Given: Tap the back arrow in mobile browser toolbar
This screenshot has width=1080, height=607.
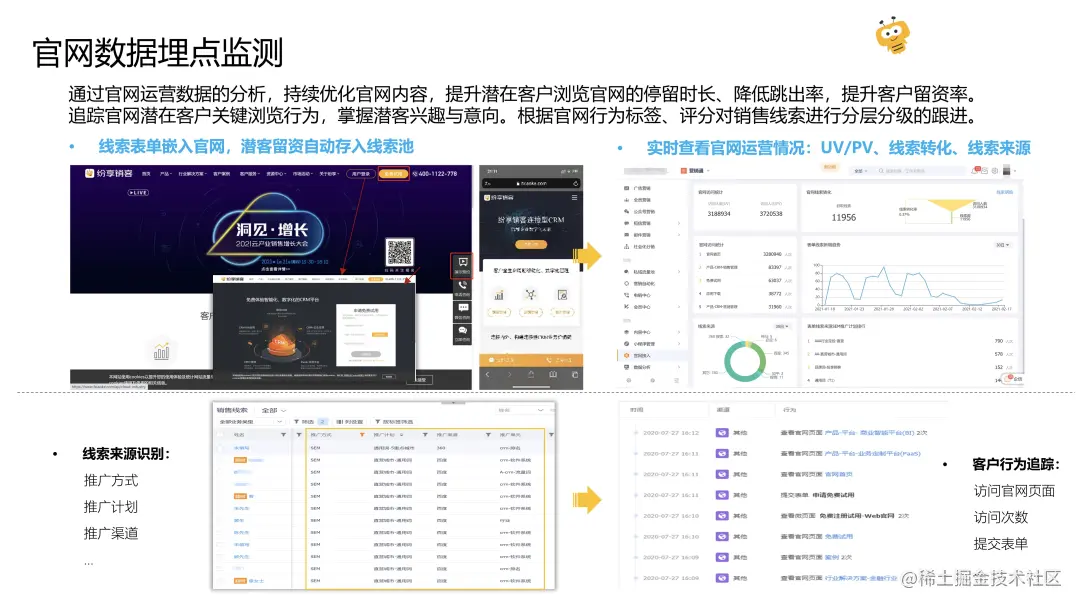Looking at the screenshot, I should [488, 375].
